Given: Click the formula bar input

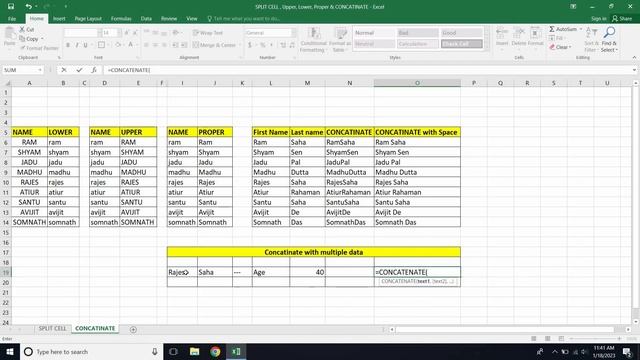Looking at the screenshot, I should (367, 70).
